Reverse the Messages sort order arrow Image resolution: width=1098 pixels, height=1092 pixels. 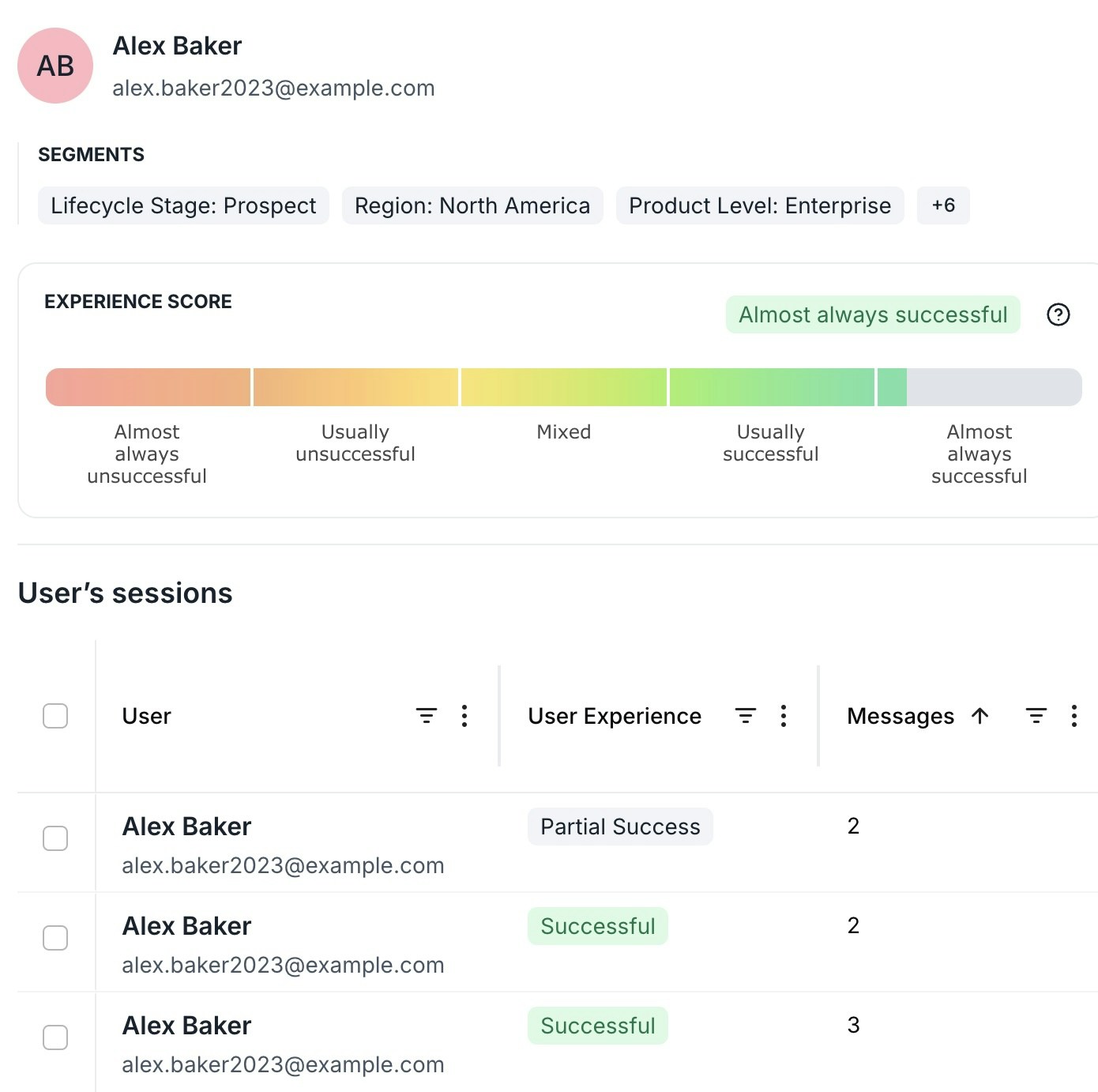(x=979, y=717)
